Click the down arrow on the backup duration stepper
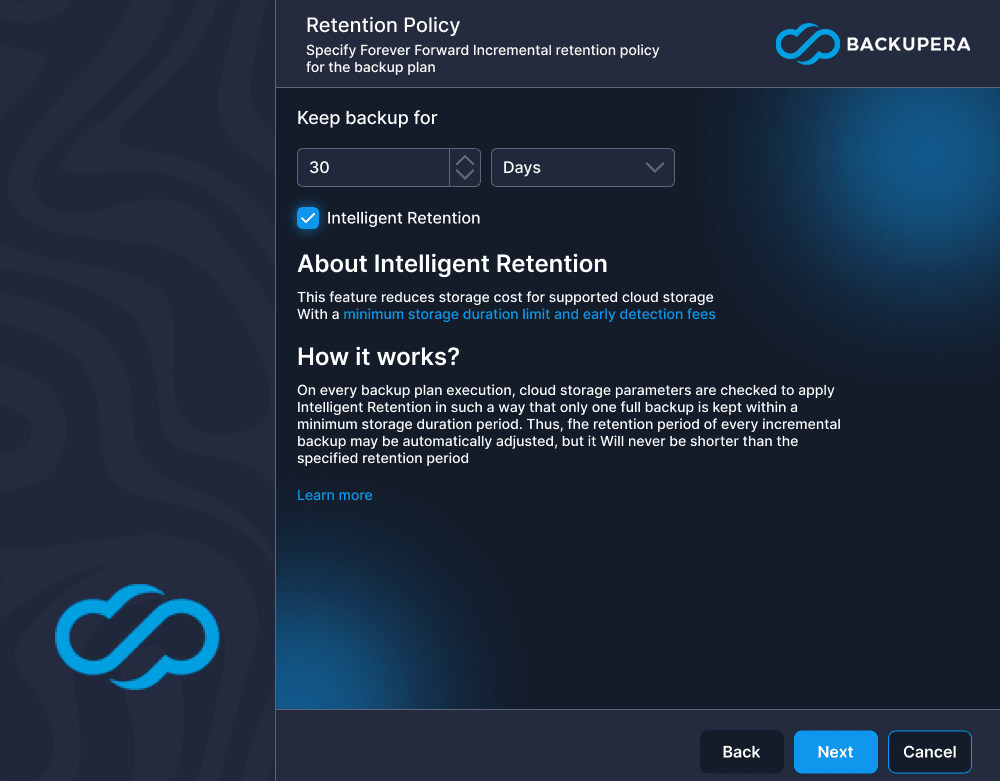This screenshot has height=781, width=1000. (x=464, y=174)
